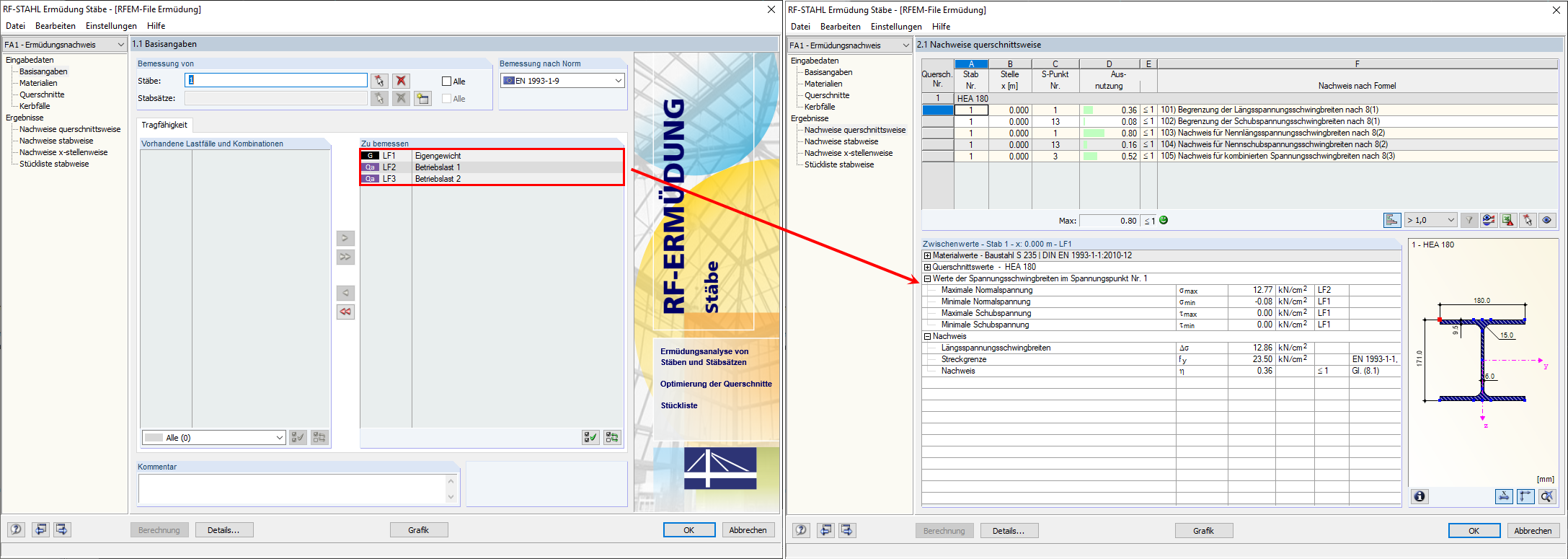Go to previous table in right window
The height and width of the screenshot is (559, 1568).
point(826,530)
